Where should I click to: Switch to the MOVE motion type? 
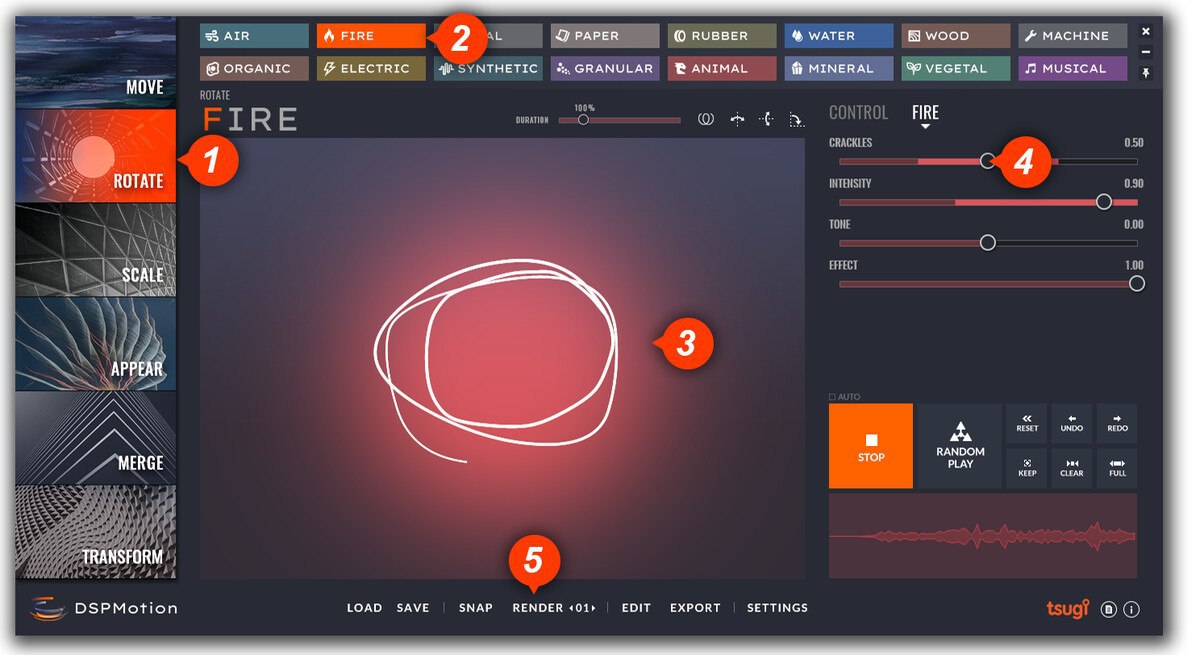coord(96,62)
